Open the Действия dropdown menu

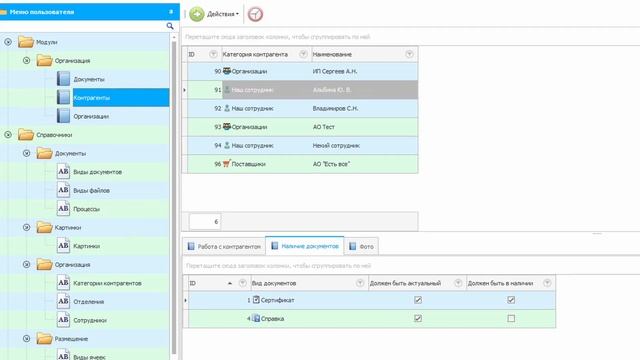(223, 14)
